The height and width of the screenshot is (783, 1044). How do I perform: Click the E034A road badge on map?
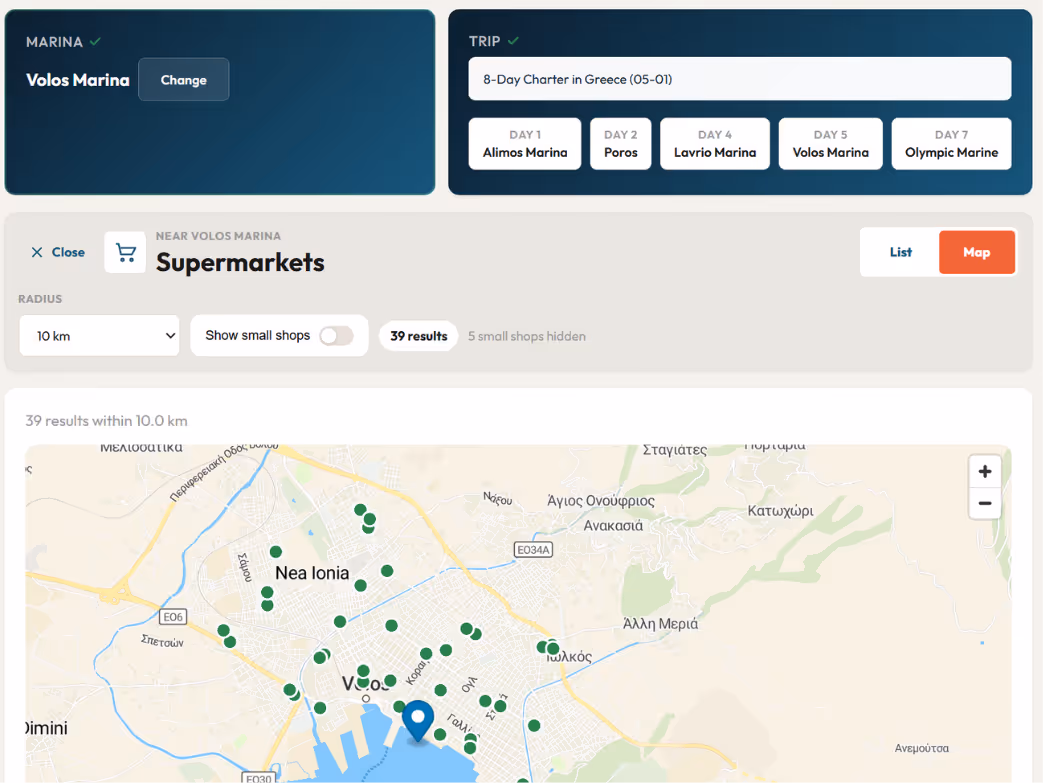pyautogui.click(x=533, y=550)
